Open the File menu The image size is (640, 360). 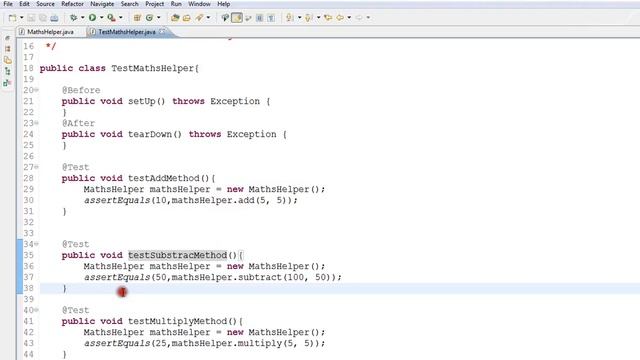pyautogui.click(x=8, y=4)
